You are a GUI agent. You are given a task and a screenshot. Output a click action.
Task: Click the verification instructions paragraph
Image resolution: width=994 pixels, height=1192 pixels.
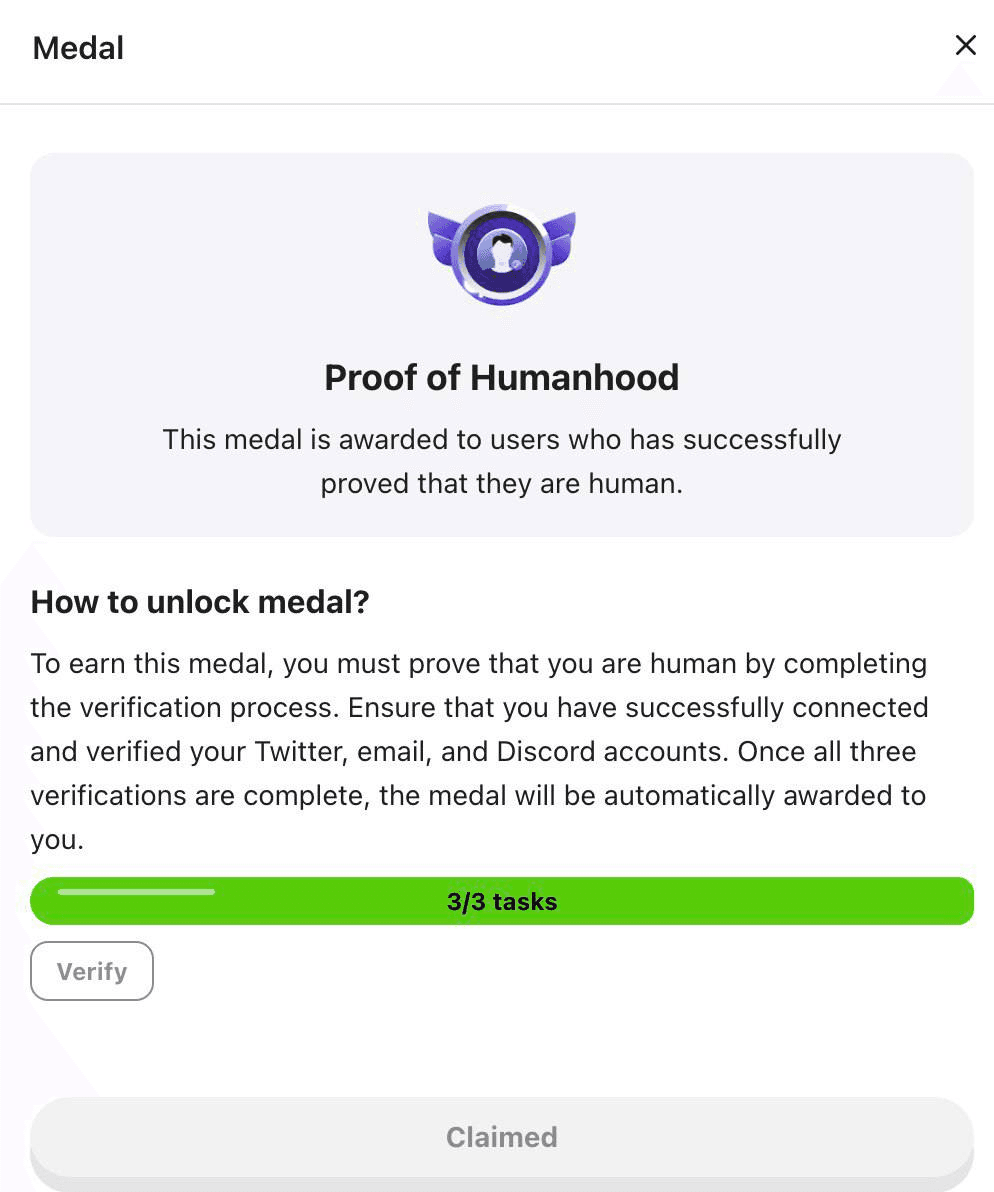[x=479, y=751]
